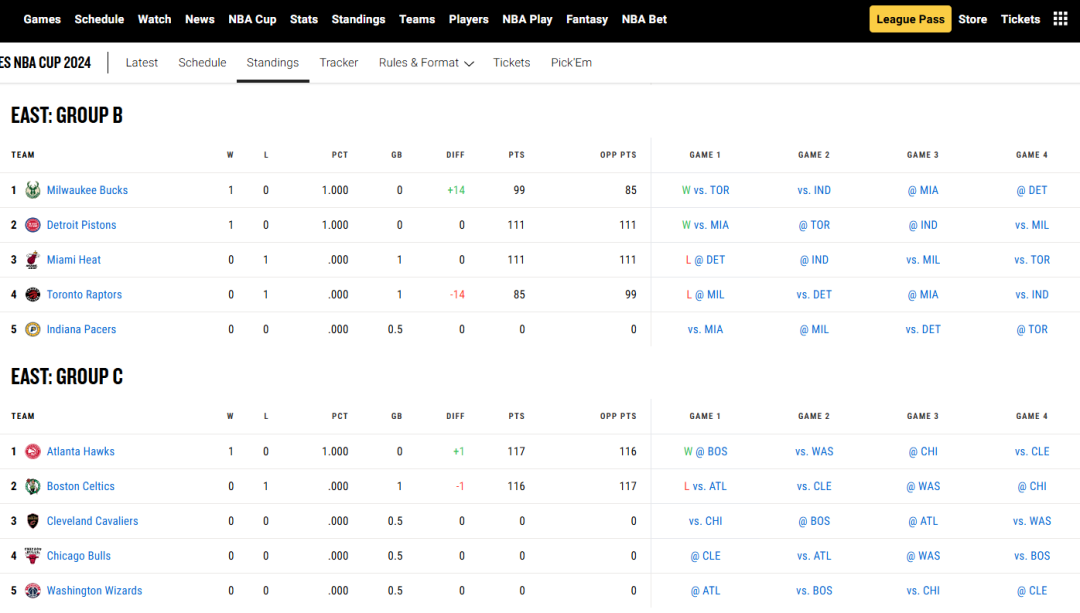1080x613 pixels.
Task: Open the Chicago Bulls team link
Action: (x=79, y=556)
